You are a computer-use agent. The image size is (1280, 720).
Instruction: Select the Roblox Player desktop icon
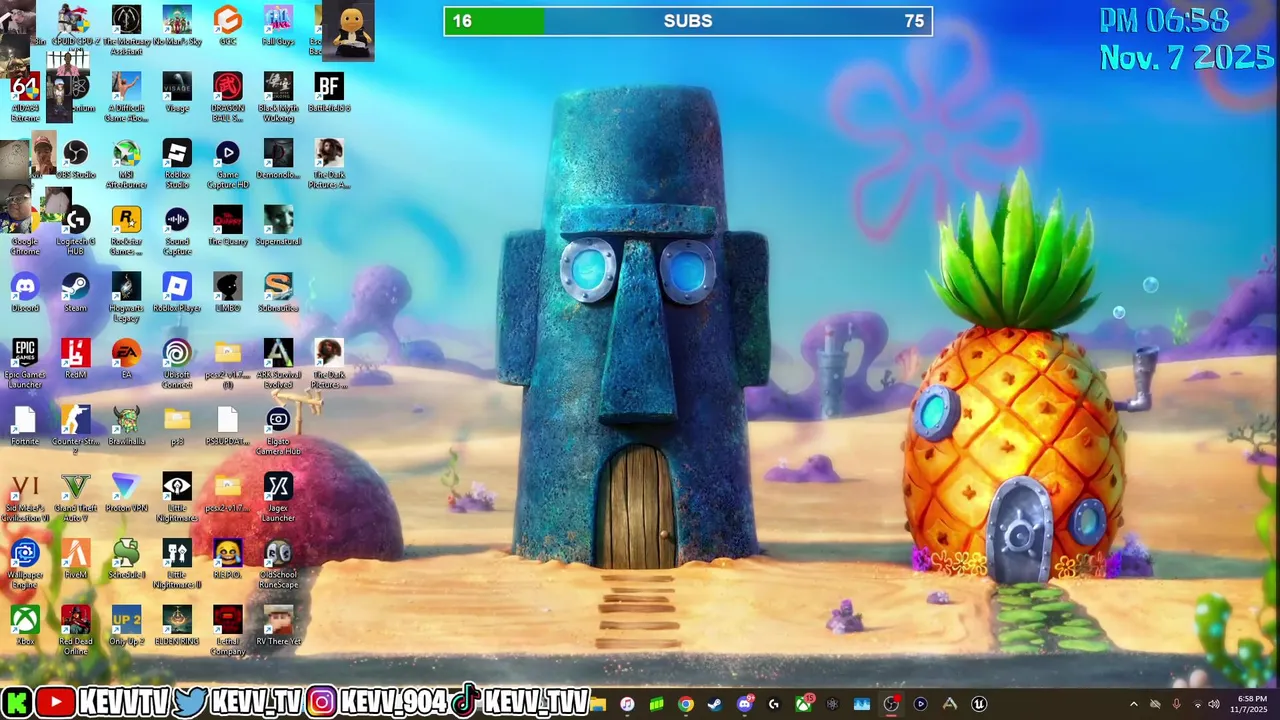click(x=177, y=293)
